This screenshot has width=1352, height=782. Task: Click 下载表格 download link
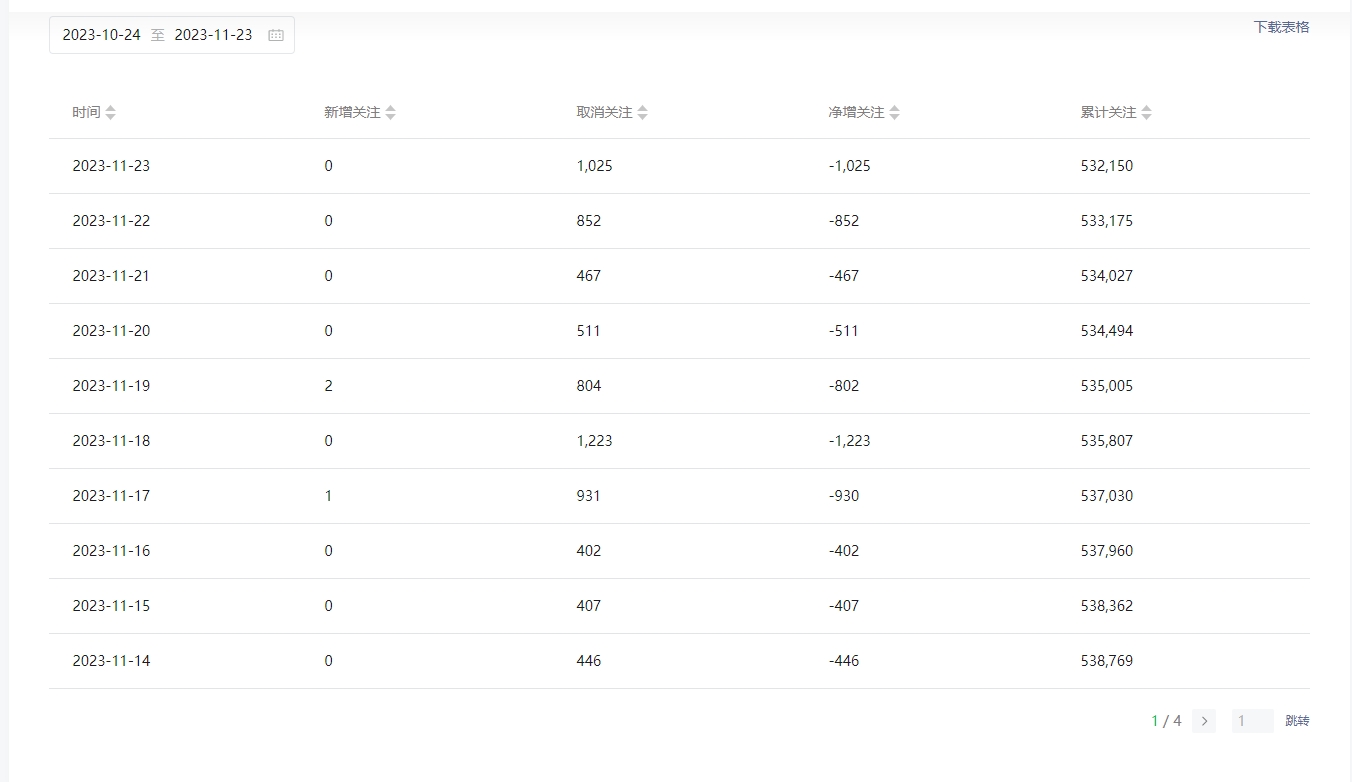coord(1282,27)
